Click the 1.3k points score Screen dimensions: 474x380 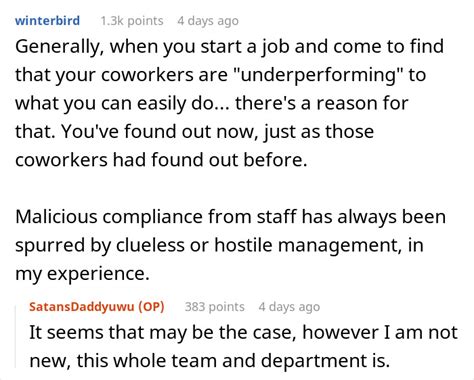(x=132, y=21)
